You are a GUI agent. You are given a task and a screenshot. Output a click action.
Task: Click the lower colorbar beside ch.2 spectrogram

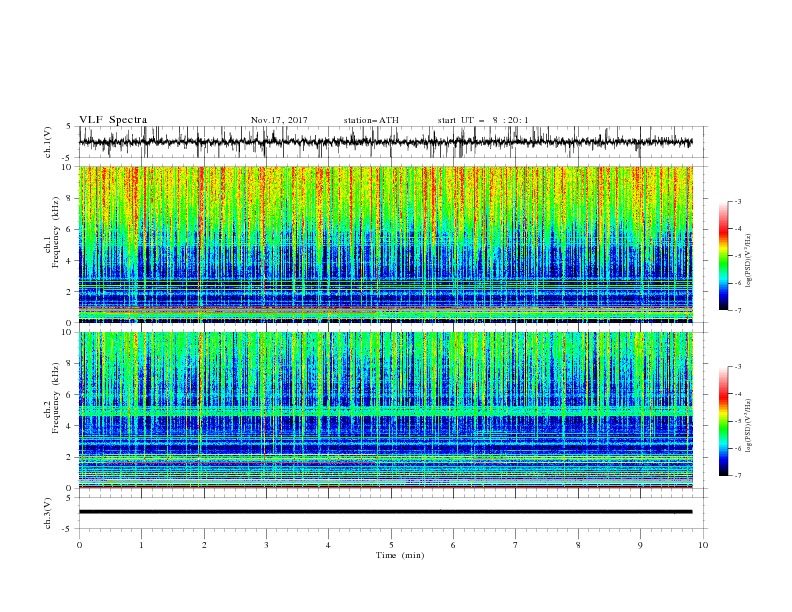click(x=723, y=421)
